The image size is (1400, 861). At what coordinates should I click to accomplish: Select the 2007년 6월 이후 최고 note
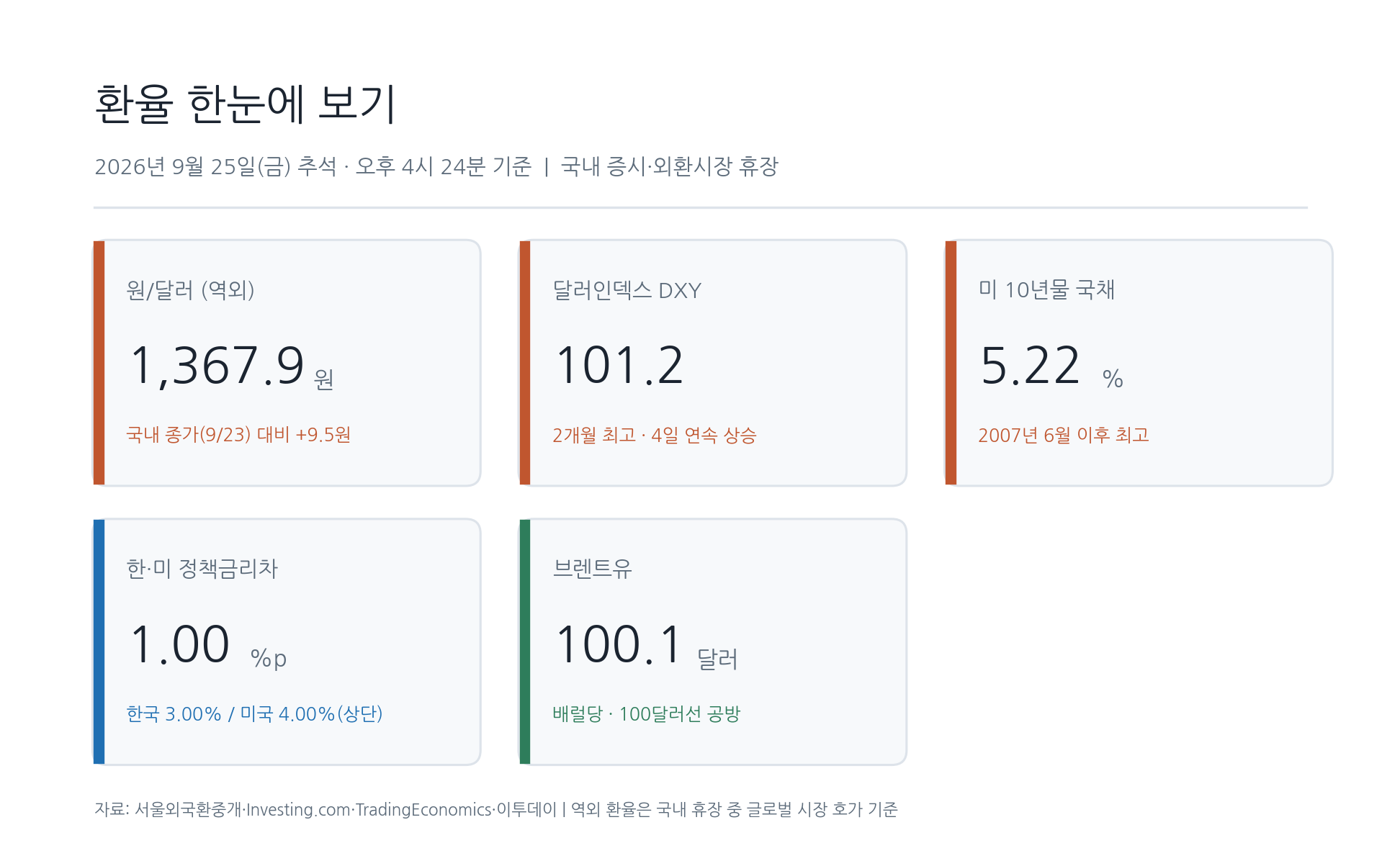pos(1063,435)
